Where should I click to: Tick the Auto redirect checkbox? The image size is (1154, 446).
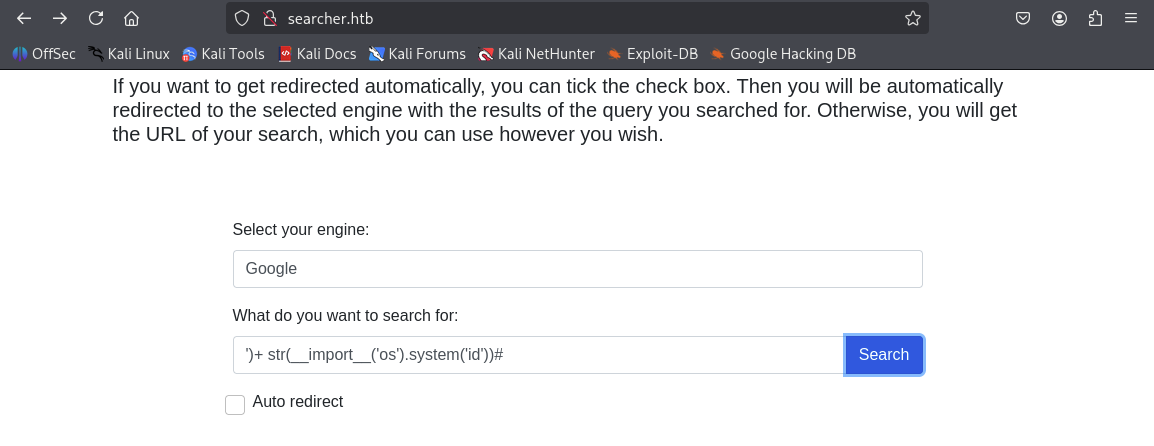235,405
